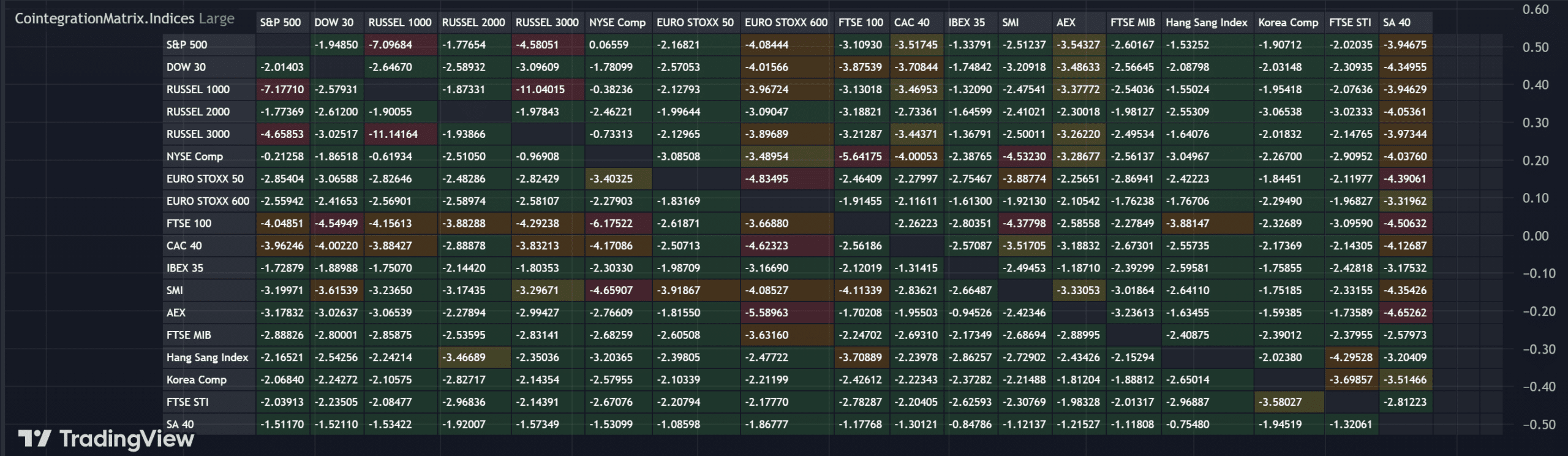Select the S&P 500 column header

pos(281,23)
